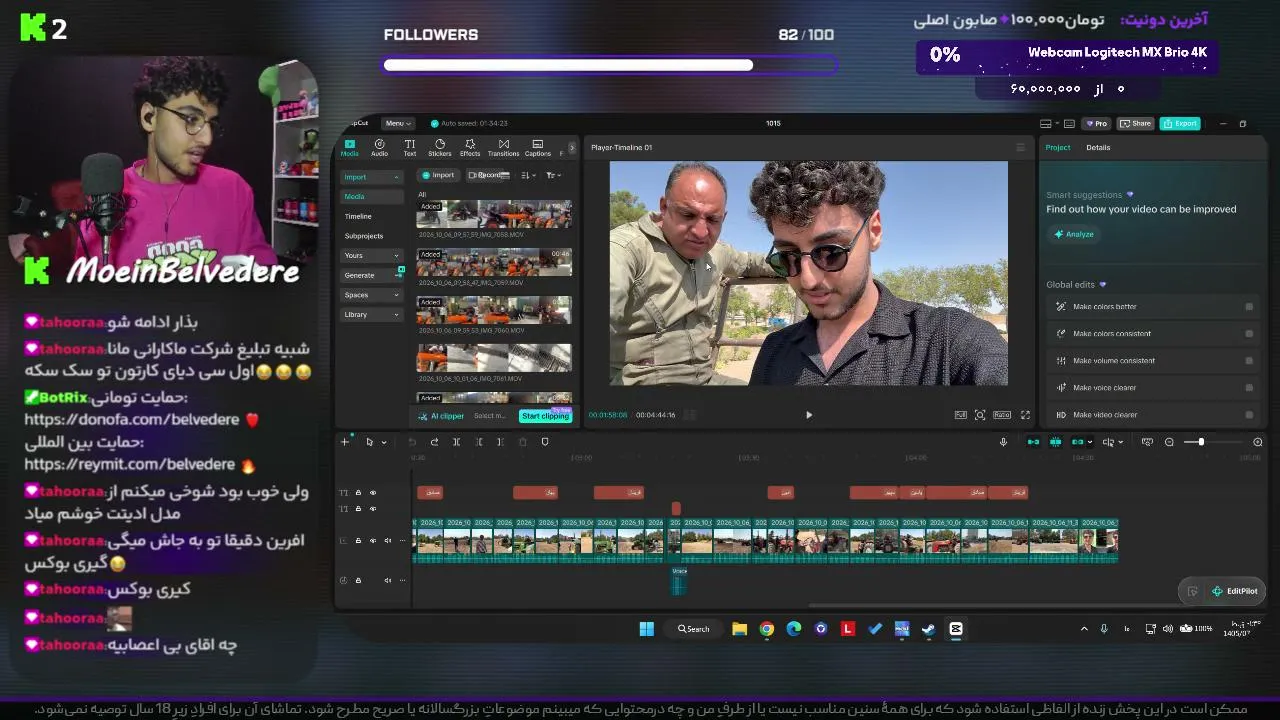Click the Steam icon in the taskbar

[928, 629]
